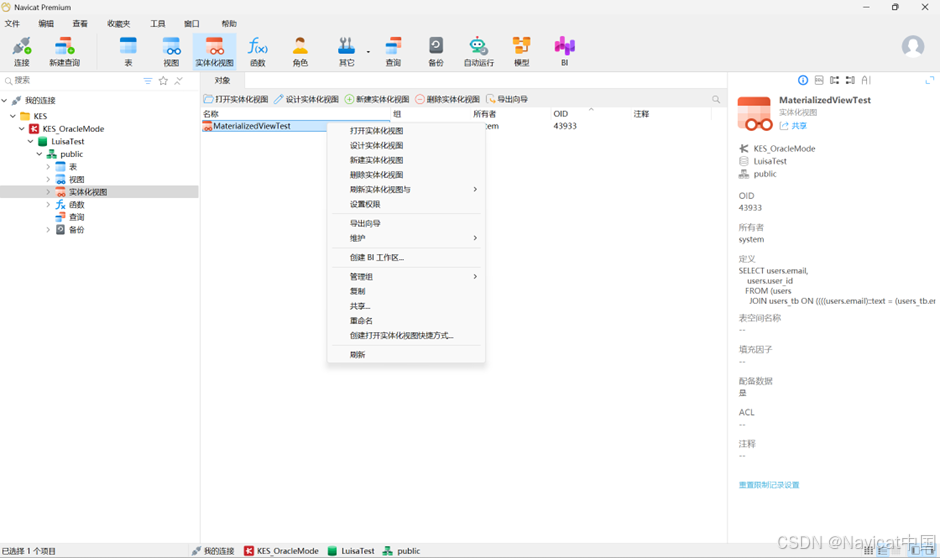940x558 pixels.
Task: Collapse the 我的连接 tree node
Action: [4, 101]
